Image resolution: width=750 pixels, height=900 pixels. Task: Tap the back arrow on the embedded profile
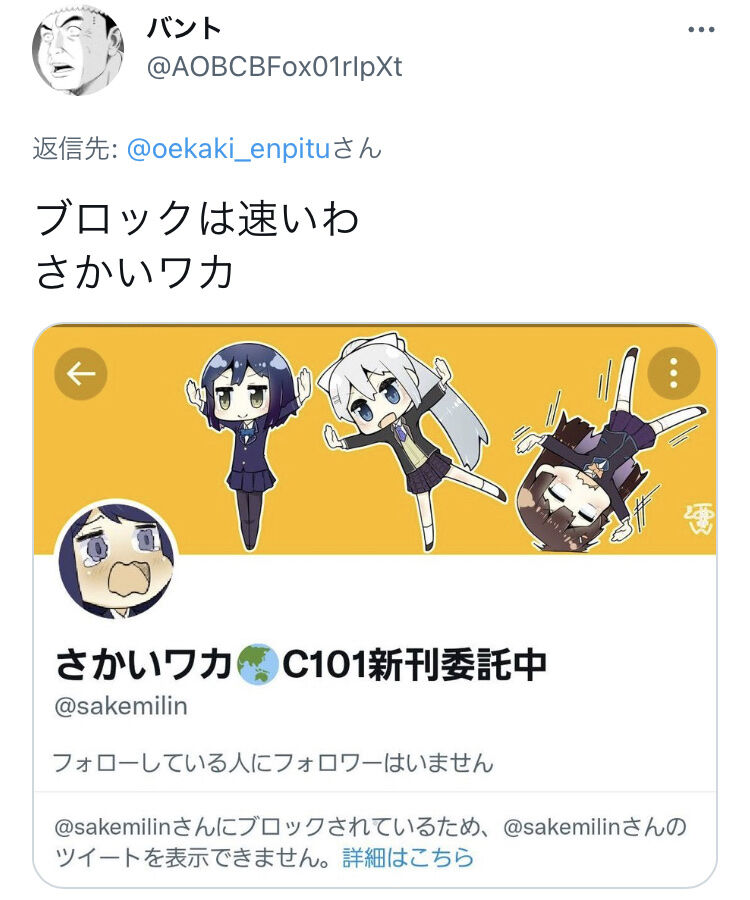coord(81,374)
